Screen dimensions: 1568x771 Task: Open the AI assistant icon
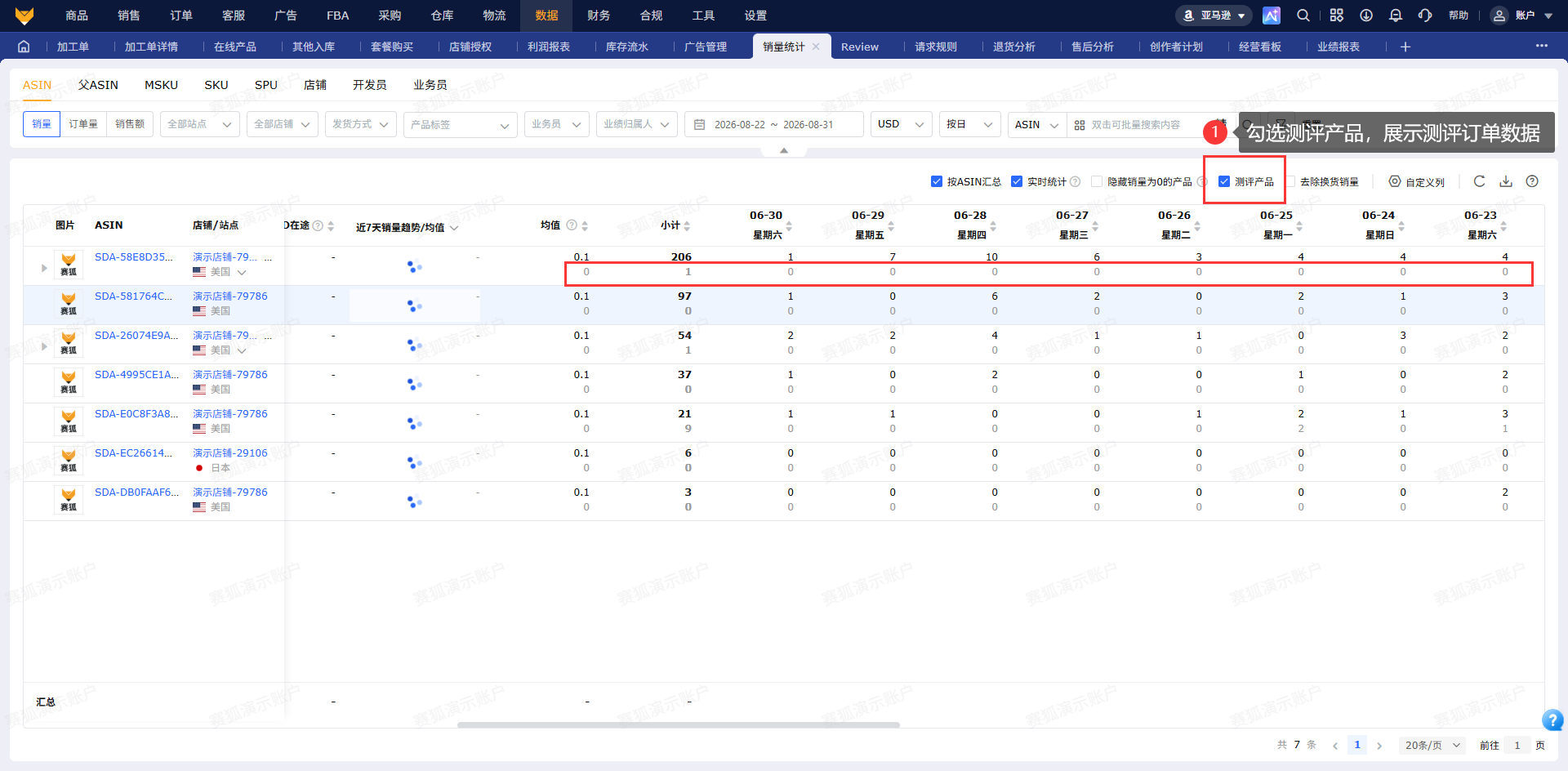pyautogui.click(x=1272, y=16)
